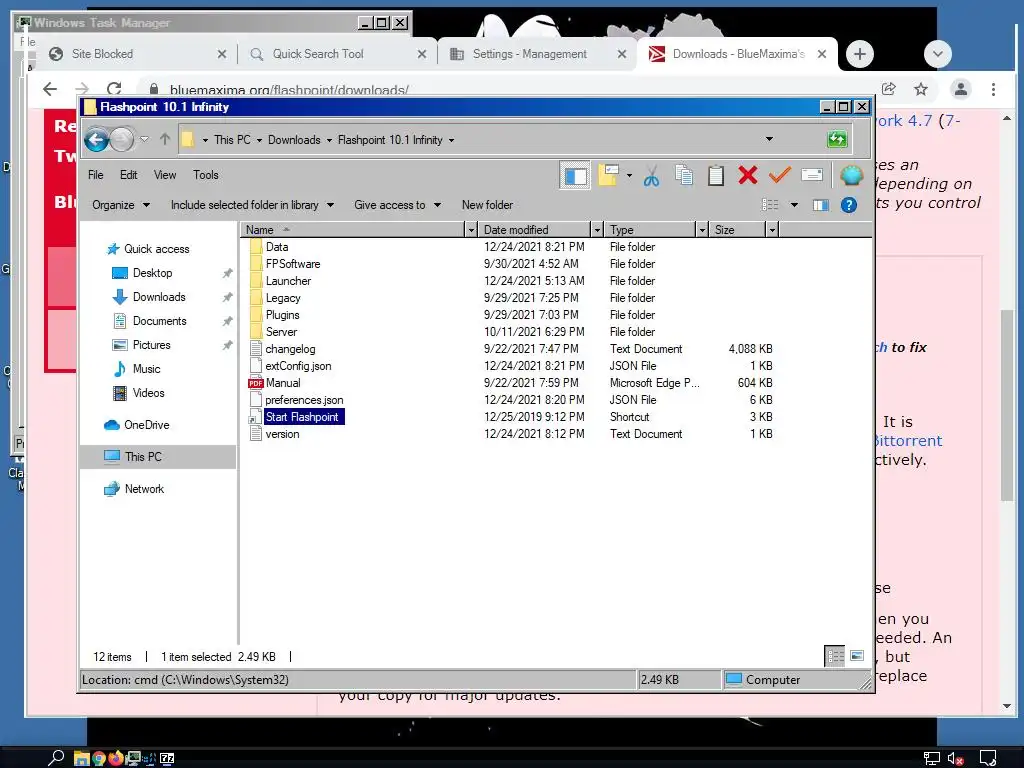
Task: Open the Give access to dropdown
Action: click(x=397, y=205)
